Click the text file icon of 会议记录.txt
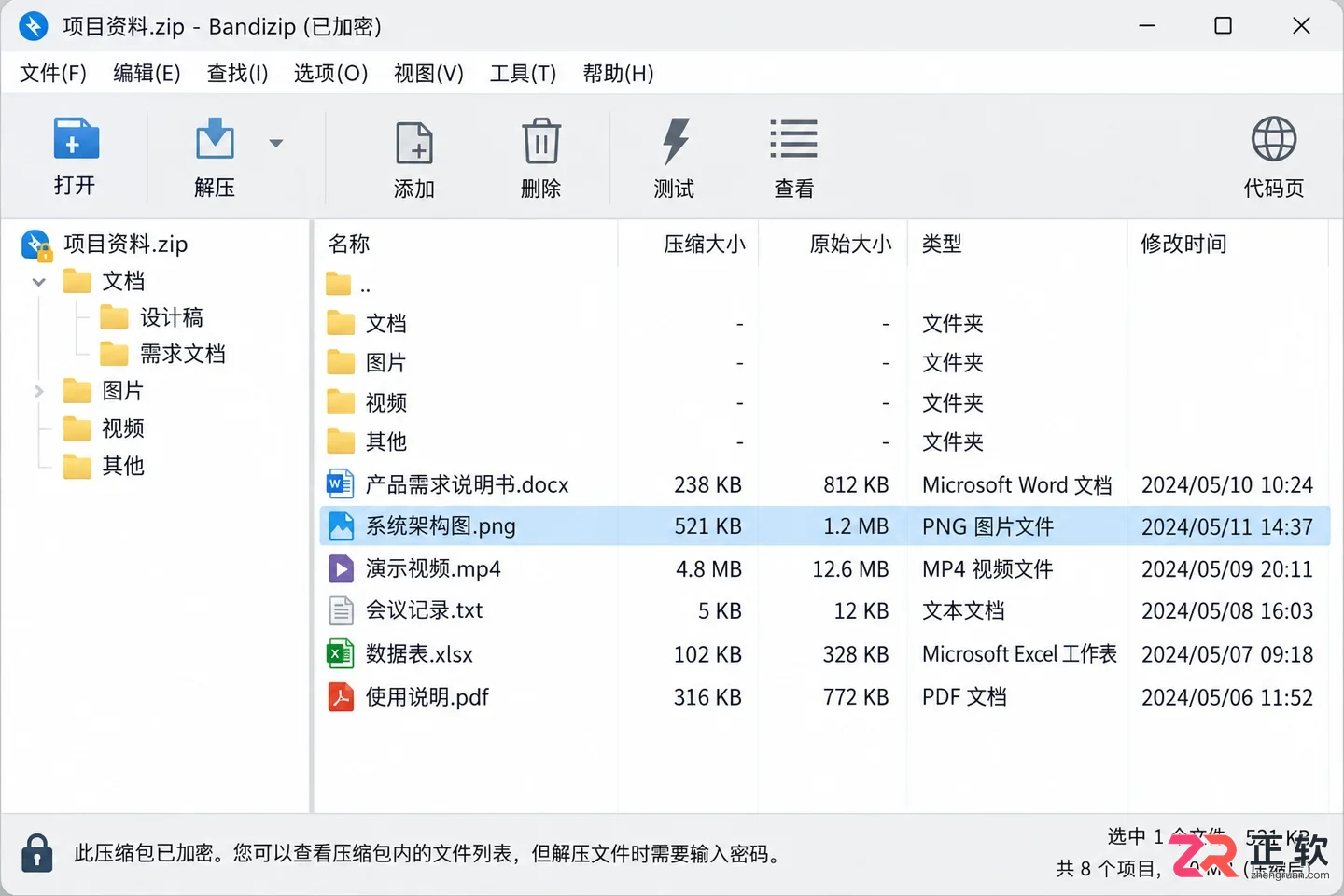 341,610
